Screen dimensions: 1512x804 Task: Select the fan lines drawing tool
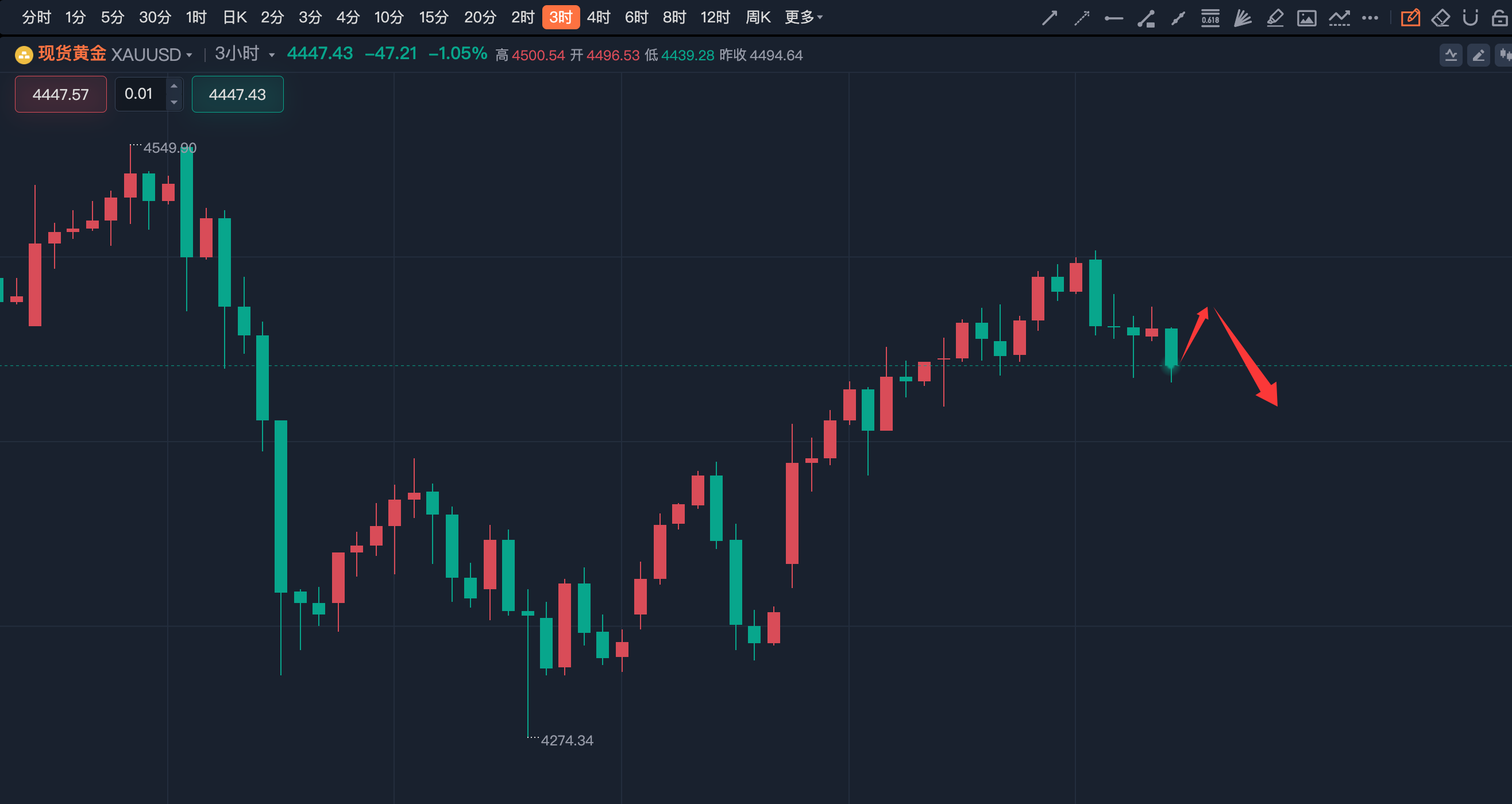point(1242,18)
